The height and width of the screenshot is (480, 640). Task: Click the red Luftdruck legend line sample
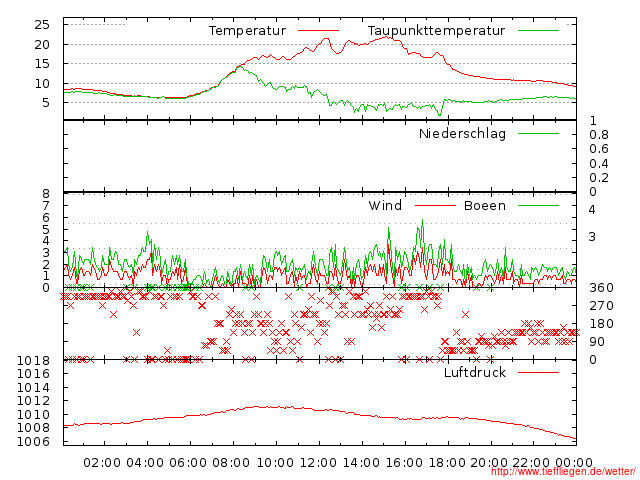[x=538, y=372]
